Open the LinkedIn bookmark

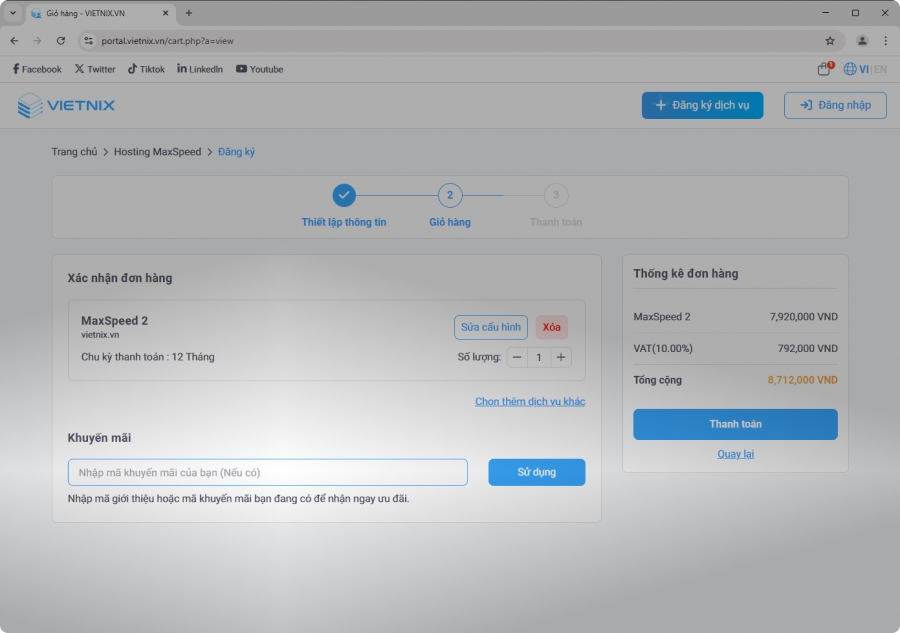pos(200,69)
